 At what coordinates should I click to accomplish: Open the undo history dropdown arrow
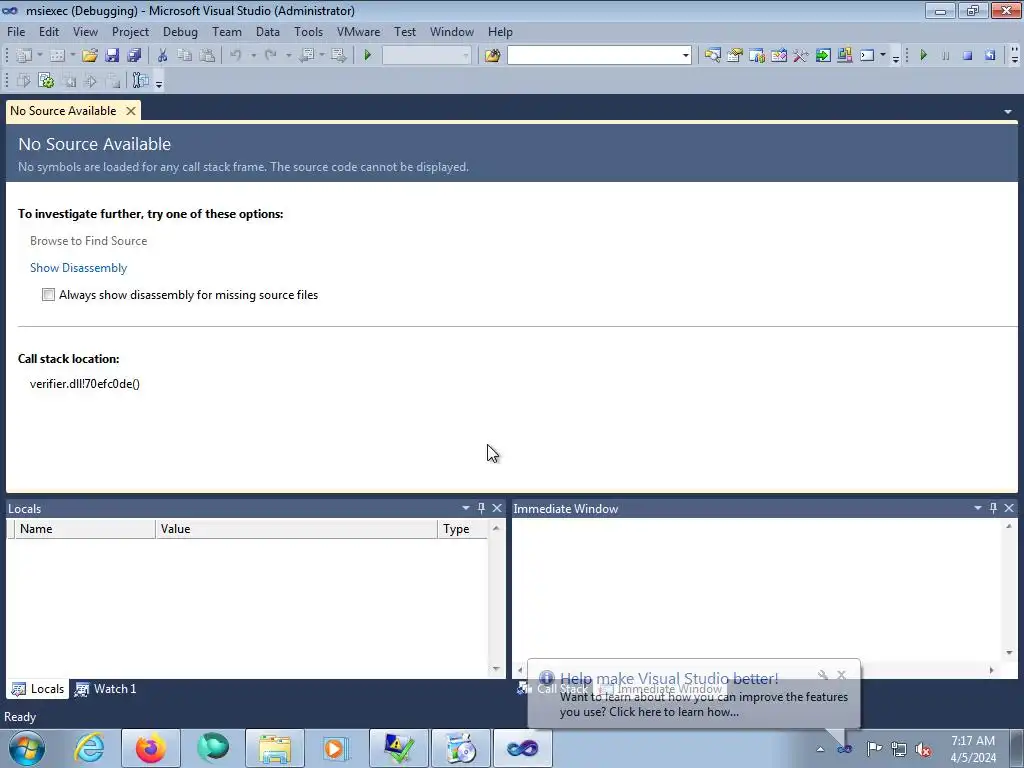click(253, 56)
